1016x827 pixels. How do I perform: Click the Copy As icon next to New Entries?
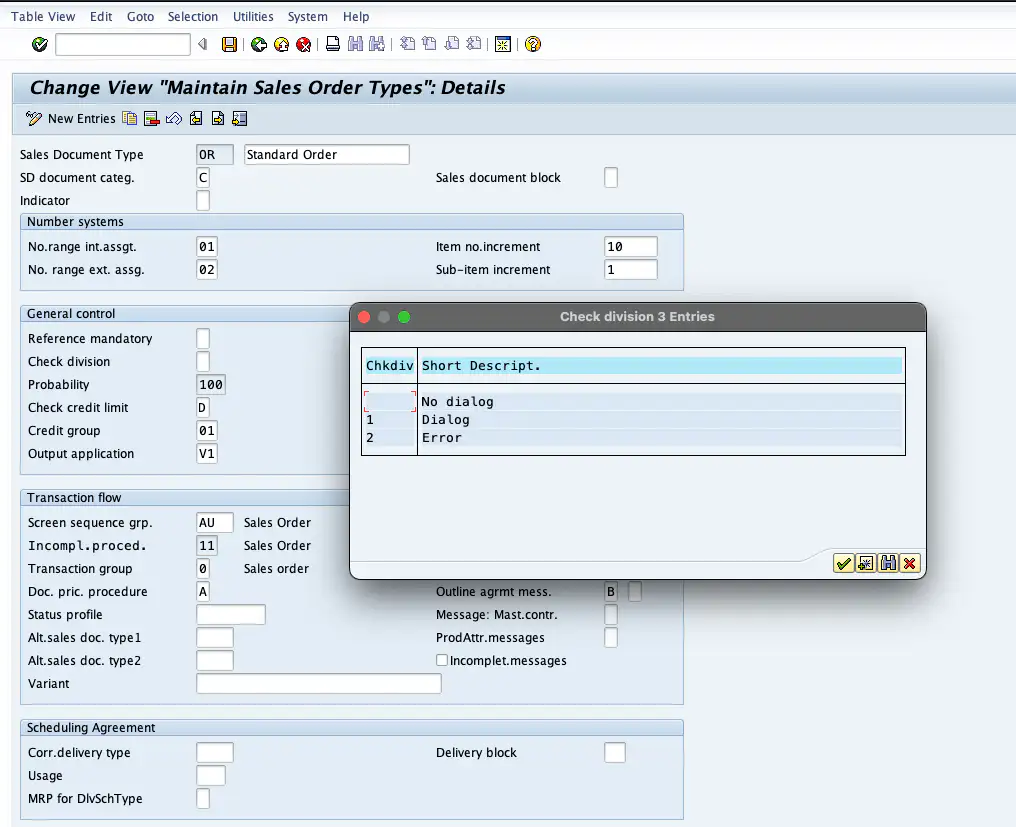click(x=128, y=118)
